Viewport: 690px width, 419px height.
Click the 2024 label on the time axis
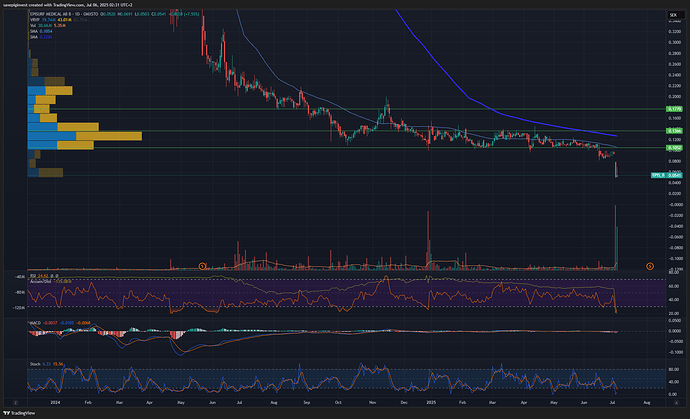(55, 402)
